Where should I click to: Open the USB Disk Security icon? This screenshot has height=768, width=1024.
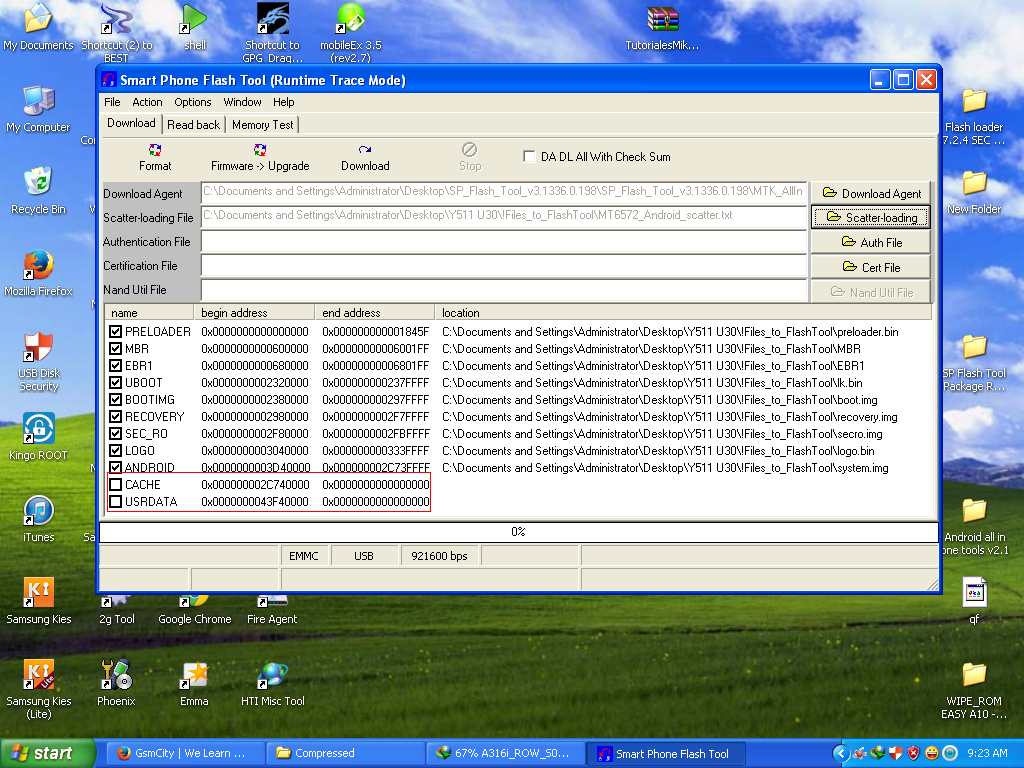pyautogui.click(x=39, y=349)
